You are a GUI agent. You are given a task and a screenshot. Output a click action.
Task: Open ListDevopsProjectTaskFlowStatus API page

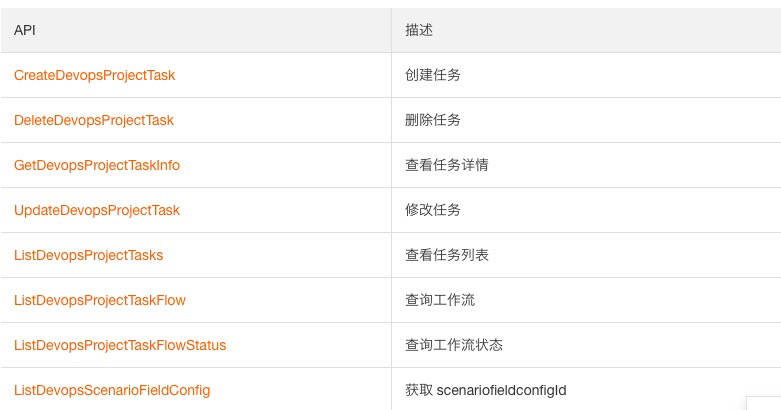tap(120, 345)
